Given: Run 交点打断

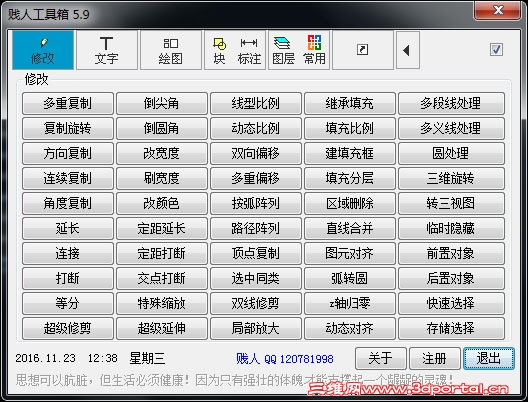Looking at the screenshot, I should [x=162, y=278].
